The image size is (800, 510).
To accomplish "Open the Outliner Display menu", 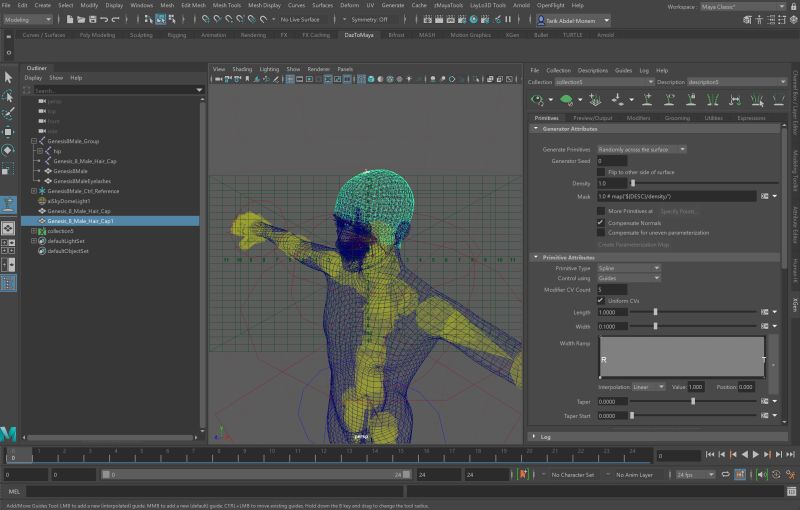I will [x=33, y=78].
